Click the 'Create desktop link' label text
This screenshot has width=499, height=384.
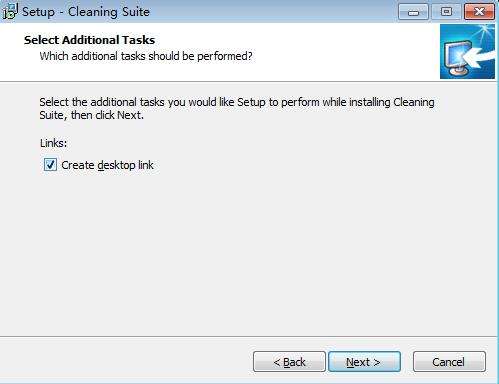[x=107, y=165]
